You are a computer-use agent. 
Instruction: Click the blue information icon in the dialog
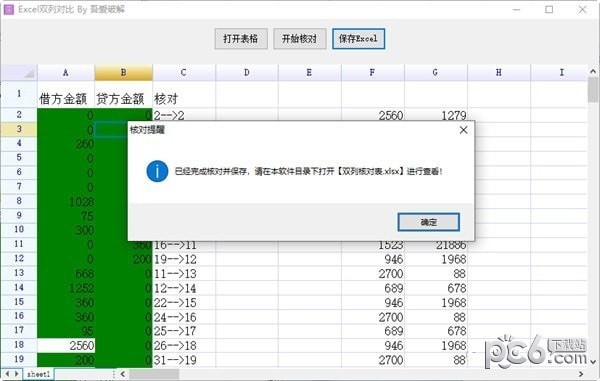[157, 171]
